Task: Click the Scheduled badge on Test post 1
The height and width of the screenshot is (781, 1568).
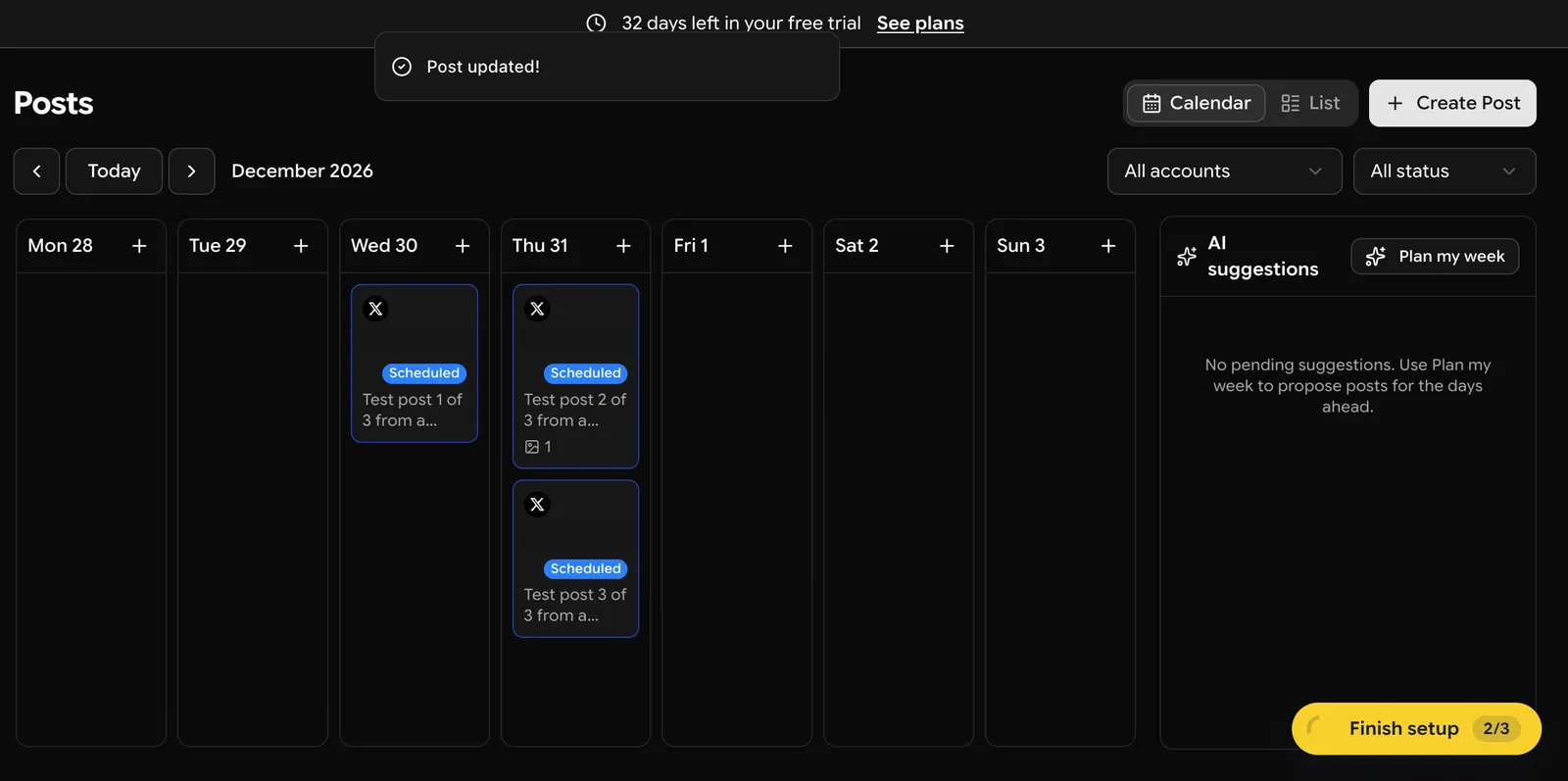Action: pyautogui.click(x=424, y=373)
